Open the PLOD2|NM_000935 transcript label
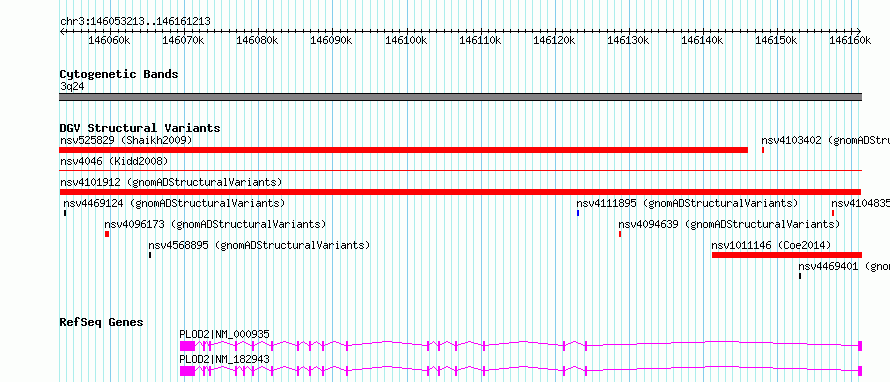The height and width of the screenshot is (382, 890). click(x=224, y=334)
